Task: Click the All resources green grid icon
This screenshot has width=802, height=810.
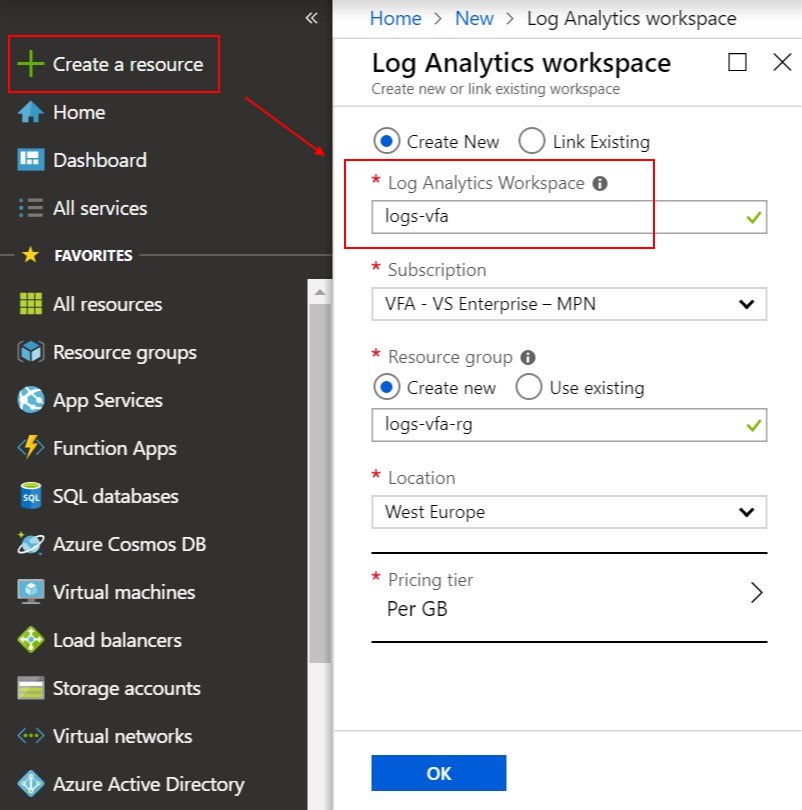Action: tap(30, 304)
